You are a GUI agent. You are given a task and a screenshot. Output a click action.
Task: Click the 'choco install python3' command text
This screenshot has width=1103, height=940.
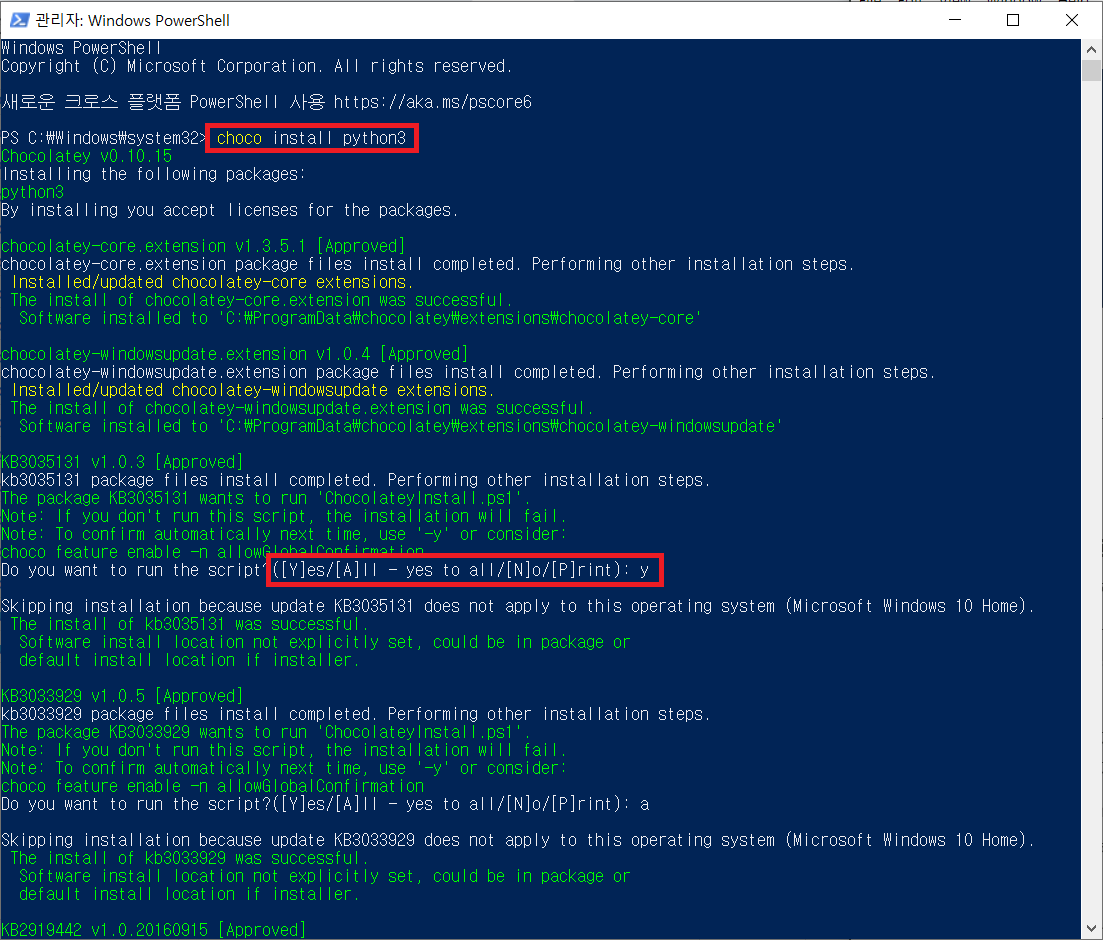pyautogui.click(x=311, y=138)
